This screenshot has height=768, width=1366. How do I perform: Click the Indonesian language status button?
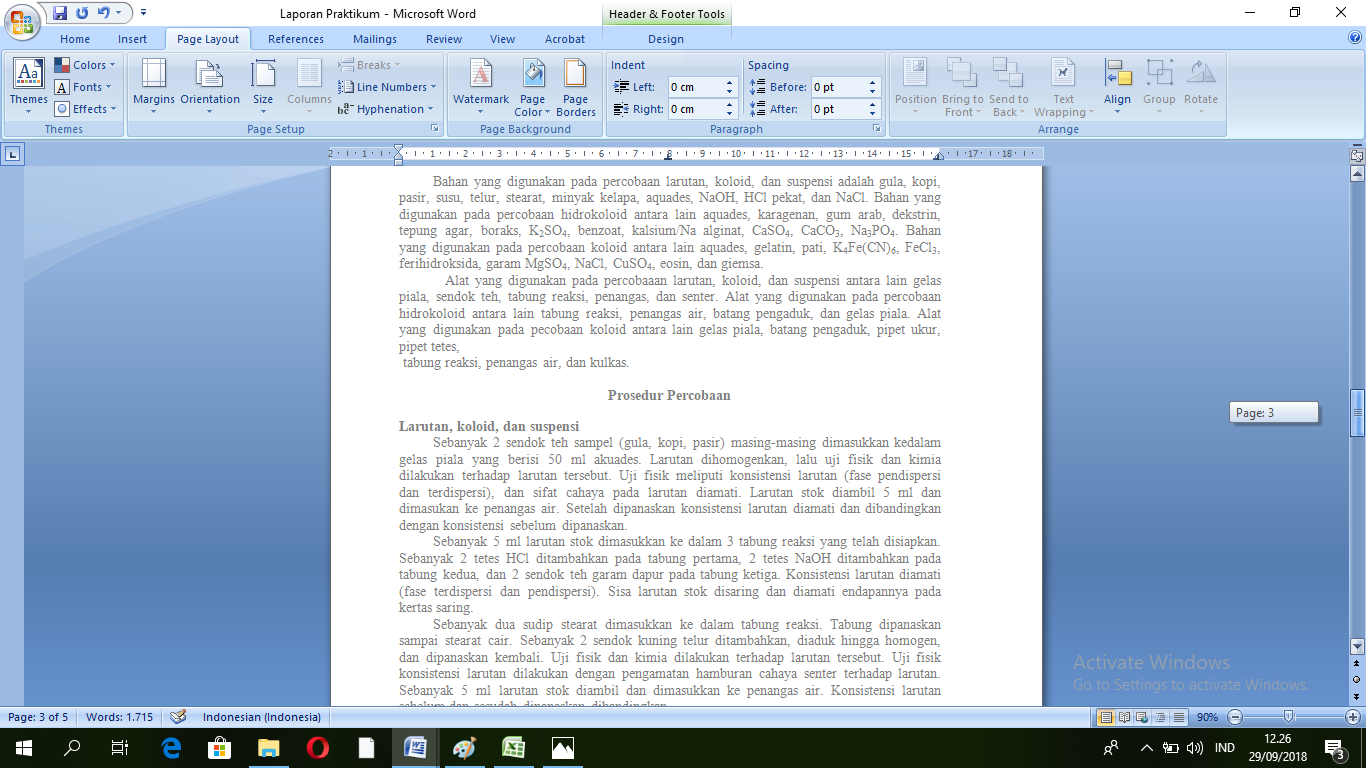(x=261, y=717)
